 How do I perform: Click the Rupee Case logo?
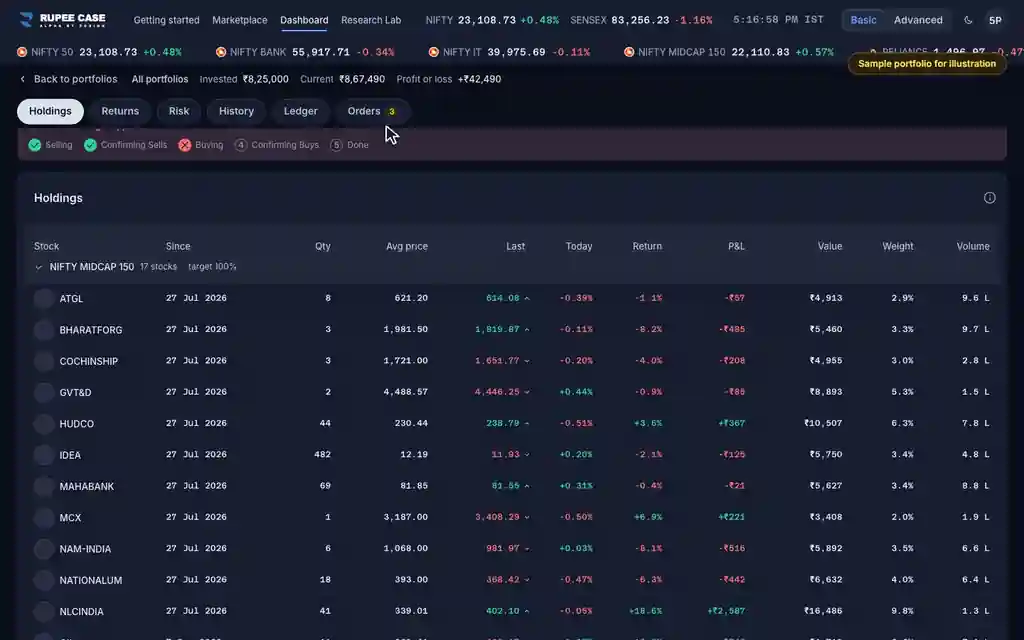[x=63, y=20]
